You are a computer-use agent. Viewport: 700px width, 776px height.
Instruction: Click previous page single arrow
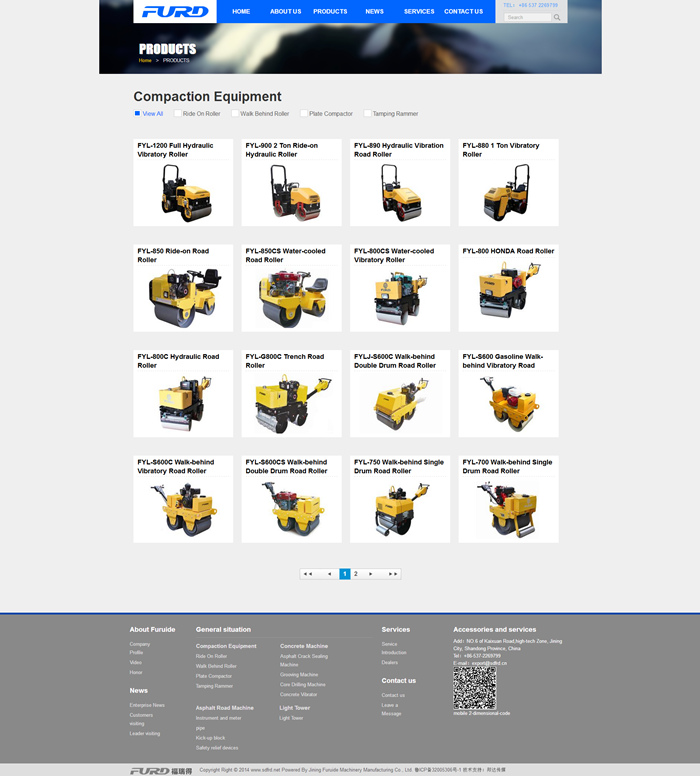[x=330, y=574]
